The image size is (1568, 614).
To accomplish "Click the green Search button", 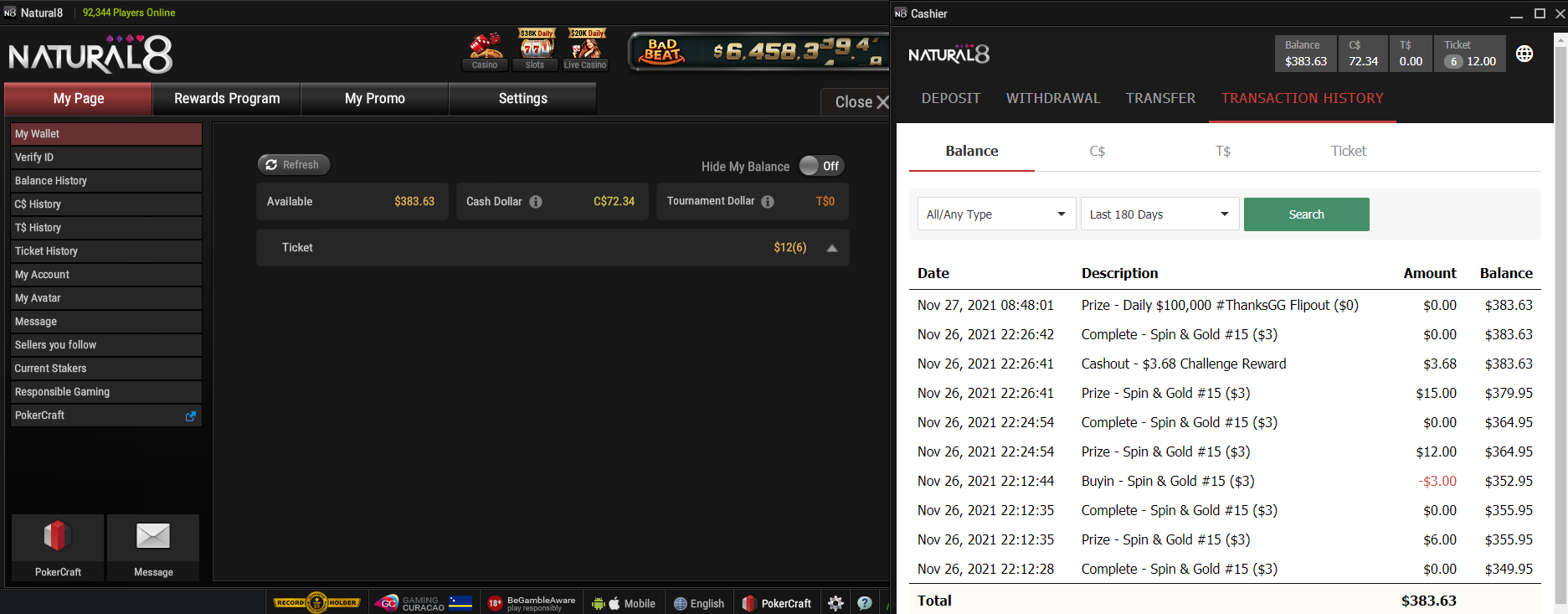I will coord(1307,214).
